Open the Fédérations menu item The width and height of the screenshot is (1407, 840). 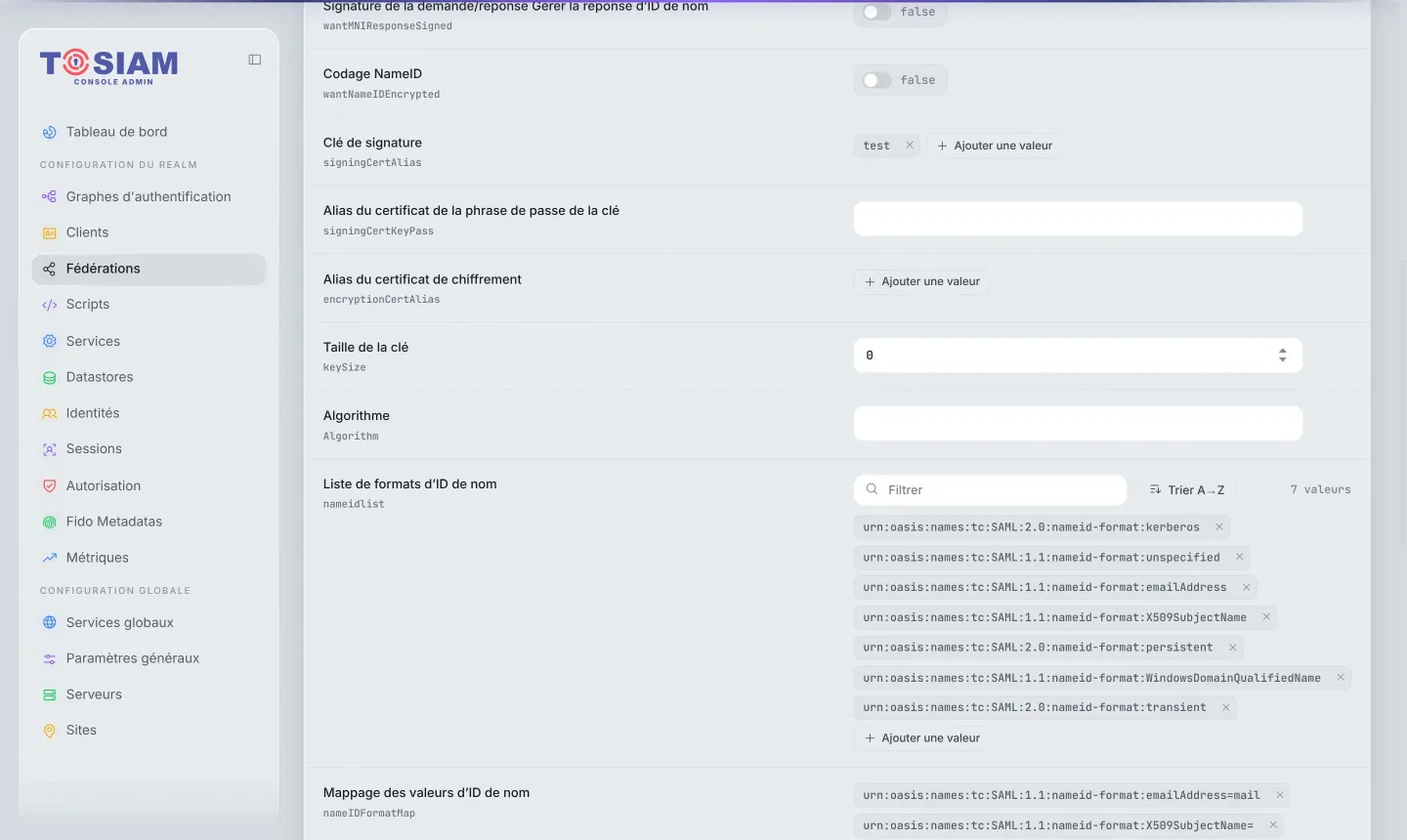pos(149,270)
